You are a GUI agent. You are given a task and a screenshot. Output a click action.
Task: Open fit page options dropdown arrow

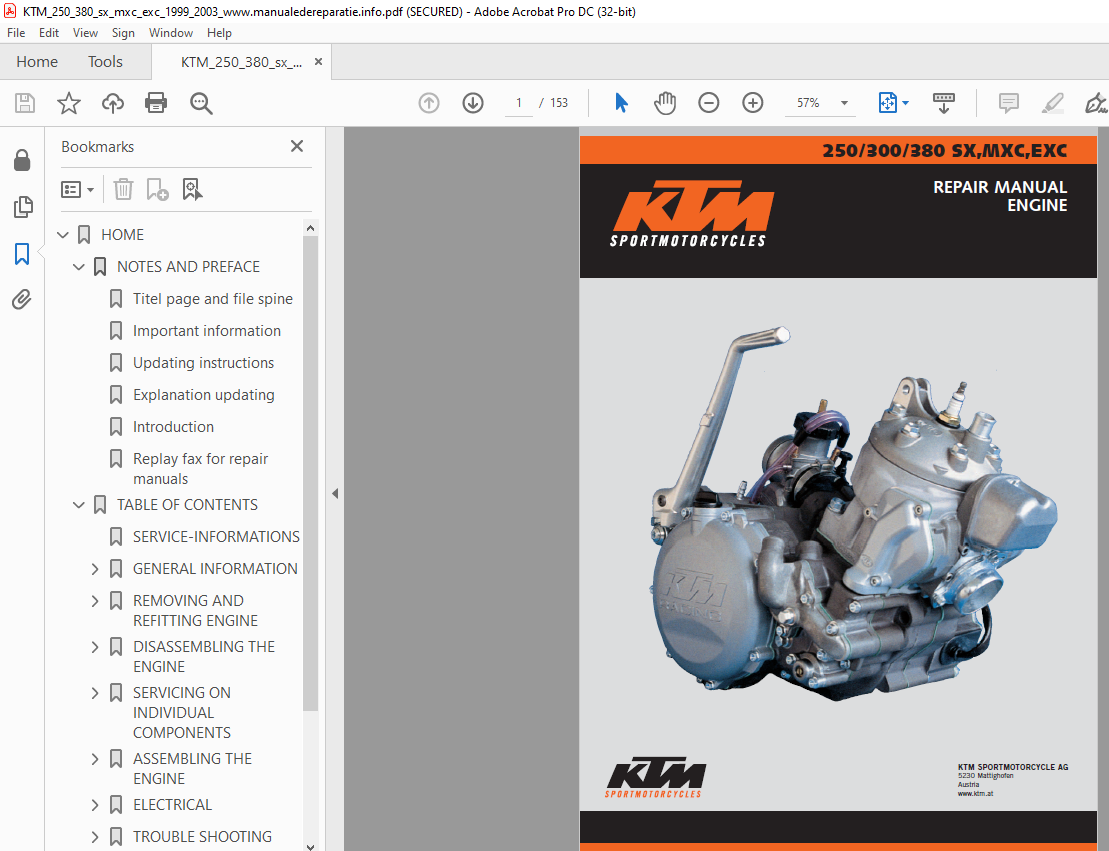(905, 103)
